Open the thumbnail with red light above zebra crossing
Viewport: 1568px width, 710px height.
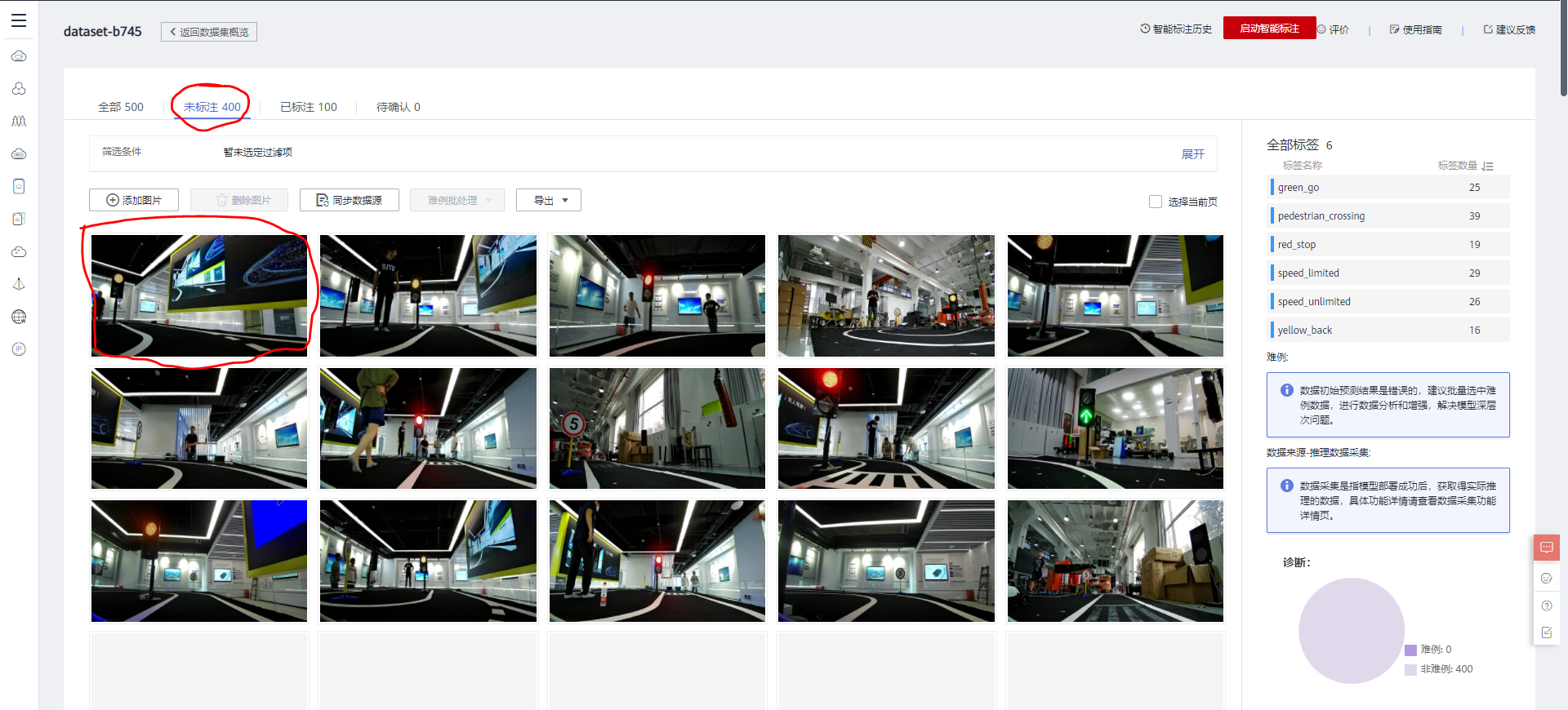(x=886, y=428)
